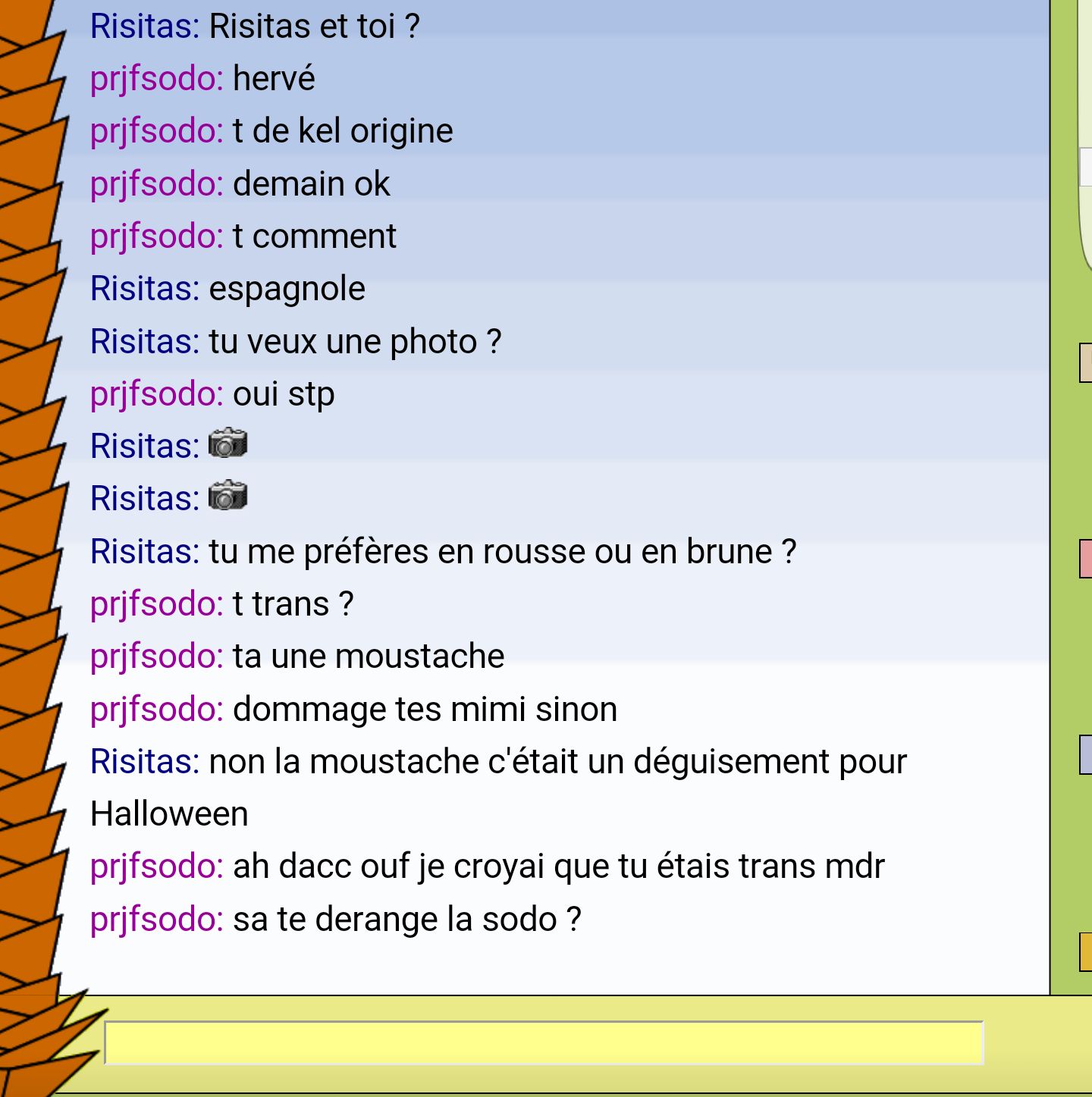Click the prjfsodo name beside 'oui stp'
Image resolution: width=1092 pixels, height=1097 pixels.
pos(157,394)
